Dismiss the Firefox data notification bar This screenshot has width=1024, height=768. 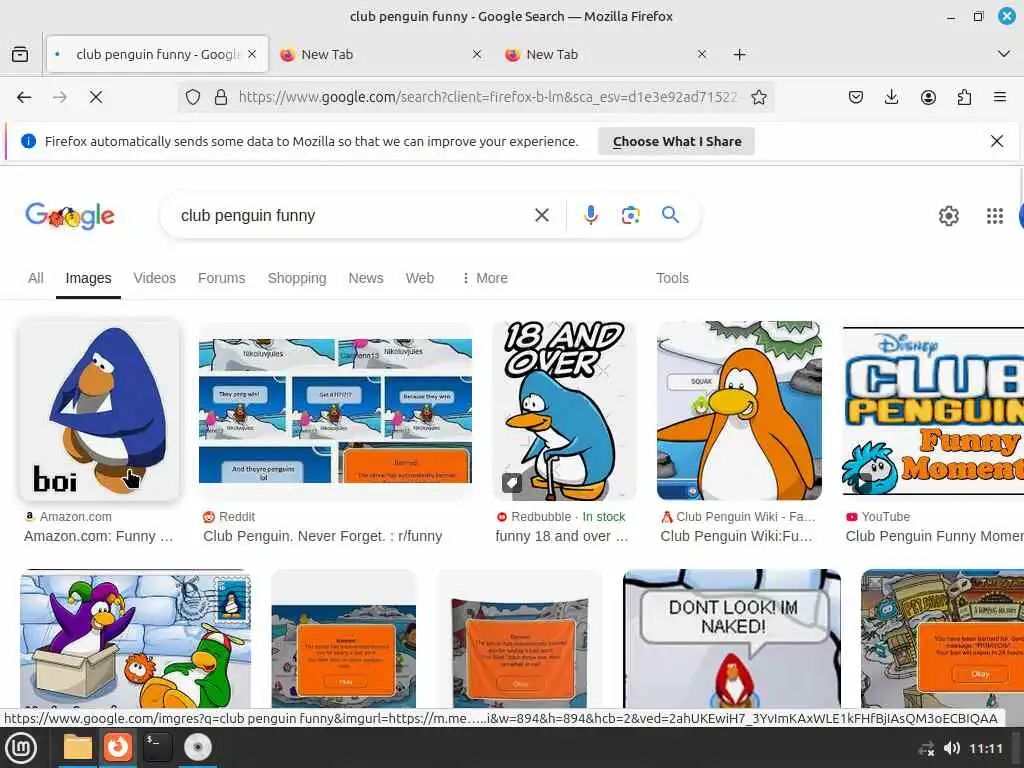coord(997,141)
